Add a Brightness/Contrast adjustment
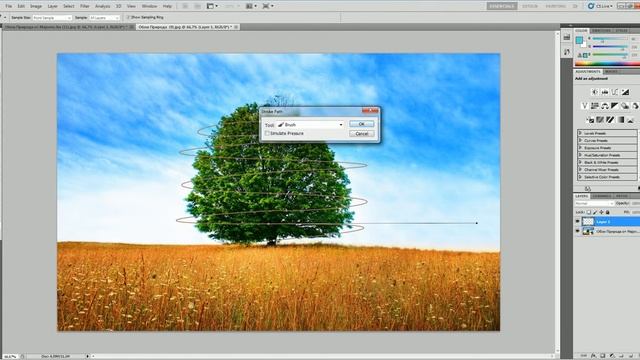 (595, 92)
